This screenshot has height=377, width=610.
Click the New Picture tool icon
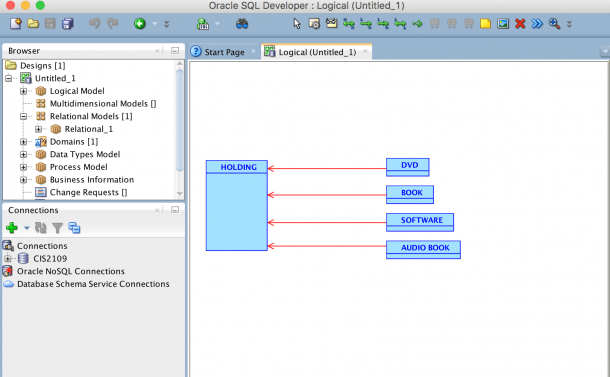tap(503, 24)
